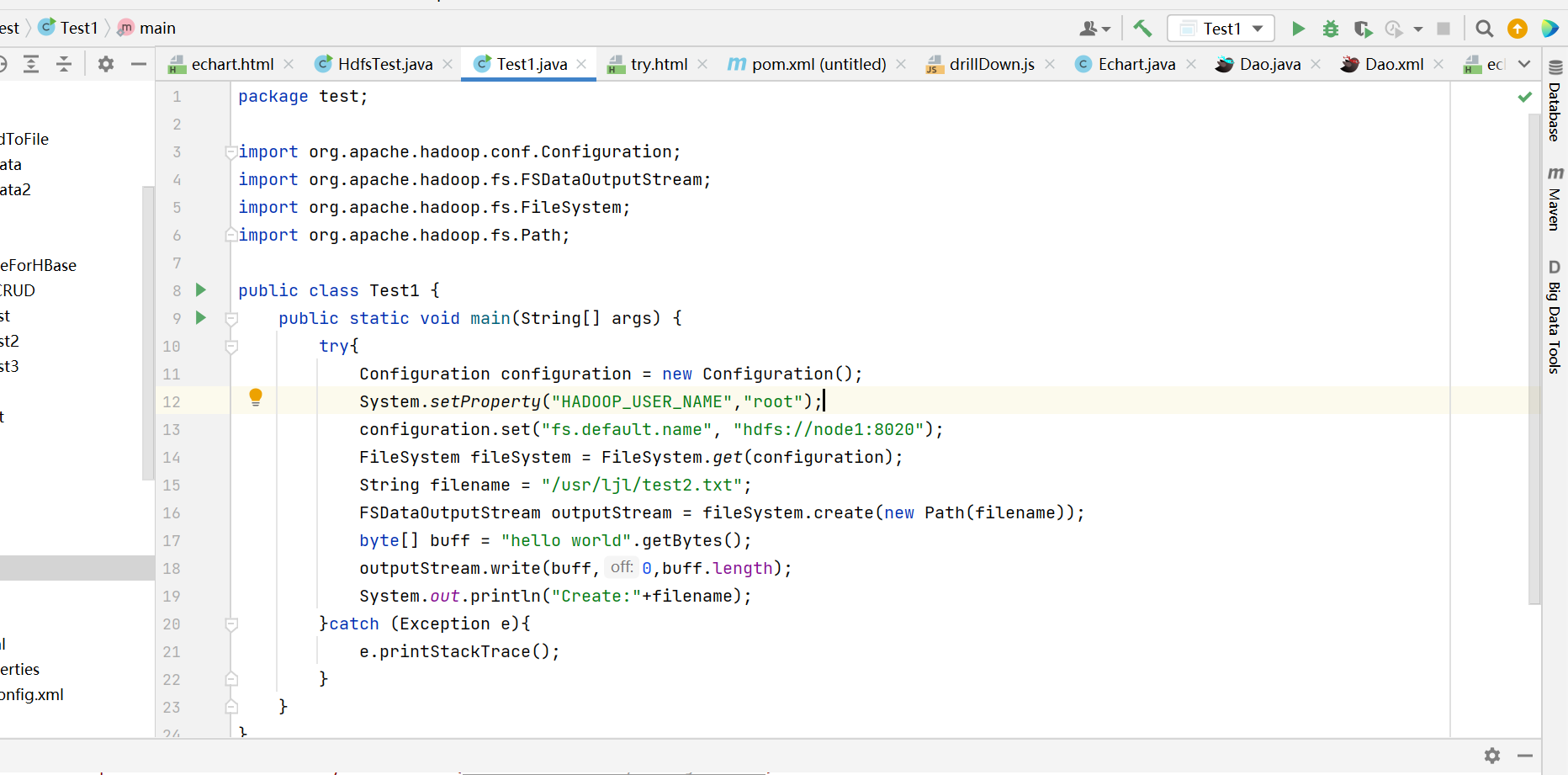Click line number 12 in the gutter
Image resolution: width=1568 pixels, height=775 pixels.
tap(172, 401)
